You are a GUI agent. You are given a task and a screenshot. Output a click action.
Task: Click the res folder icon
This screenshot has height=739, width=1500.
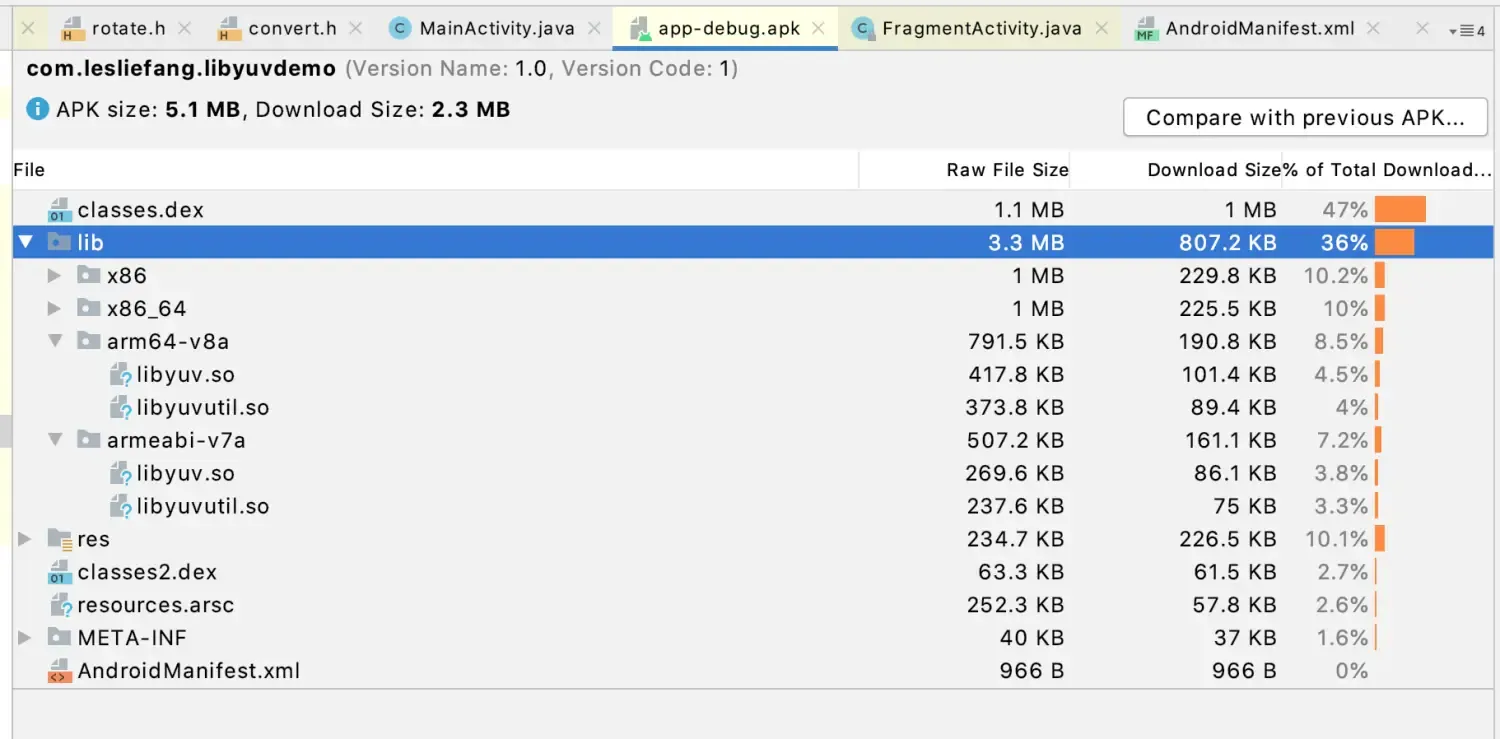pyautogui.click(x=59, y=539)
